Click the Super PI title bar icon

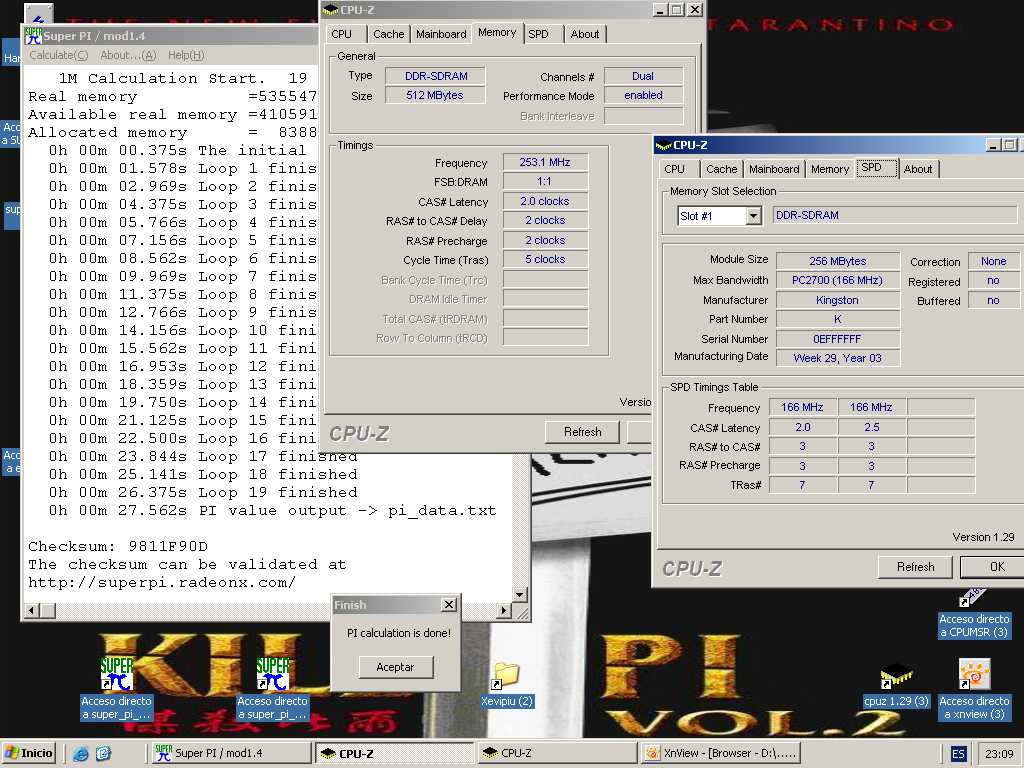[x=33, y=35]
